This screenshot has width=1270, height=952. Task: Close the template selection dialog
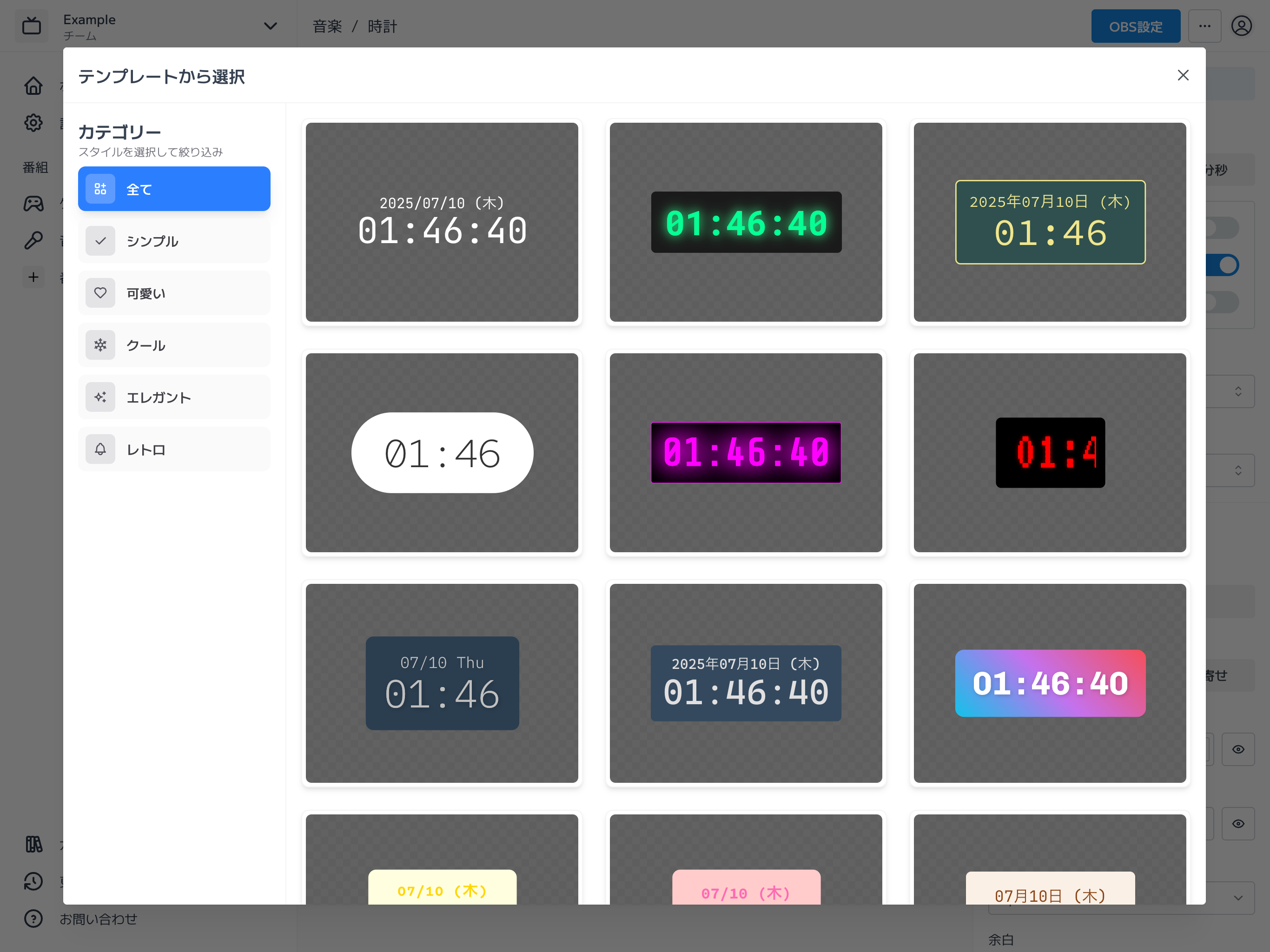pyautogui.click(x=1183, y=75)
